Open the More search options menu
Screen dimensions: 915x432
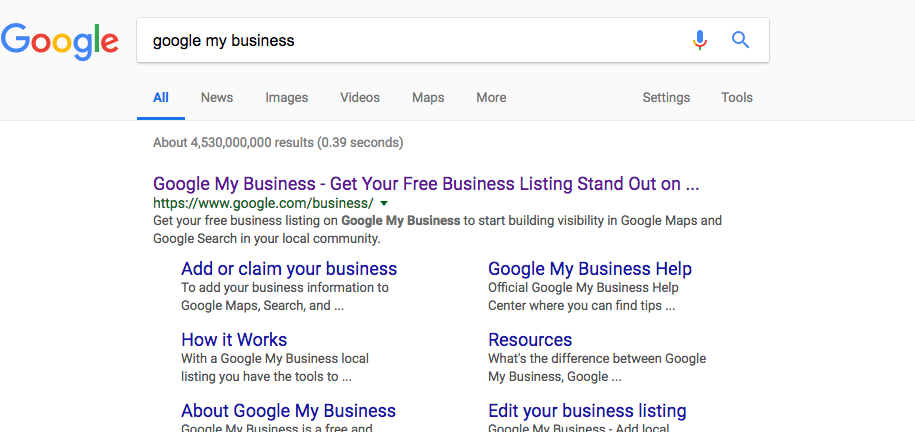[491, 98]
